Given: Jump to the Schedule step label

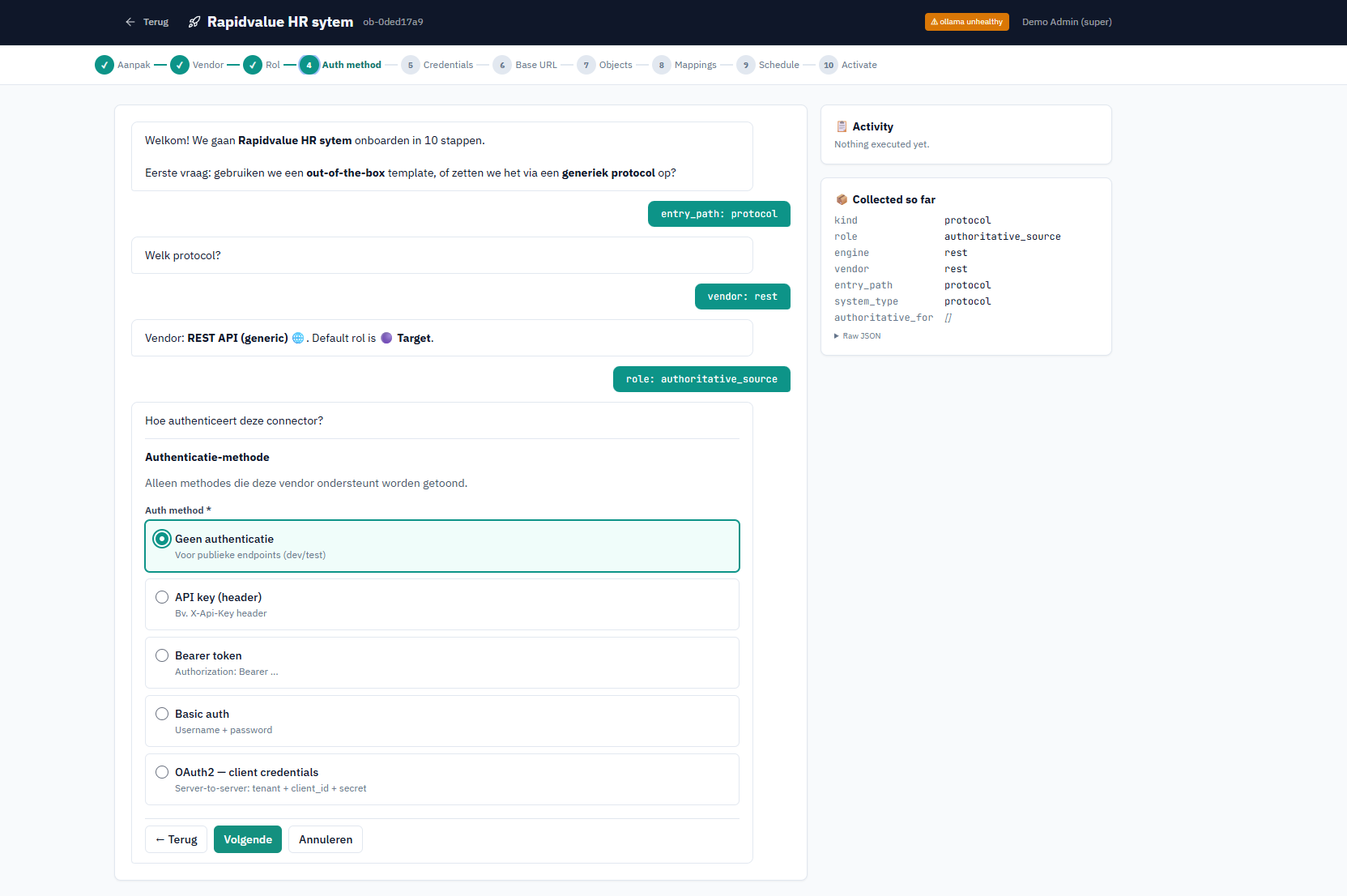Looking at the screenshot, I should [779, 65].
